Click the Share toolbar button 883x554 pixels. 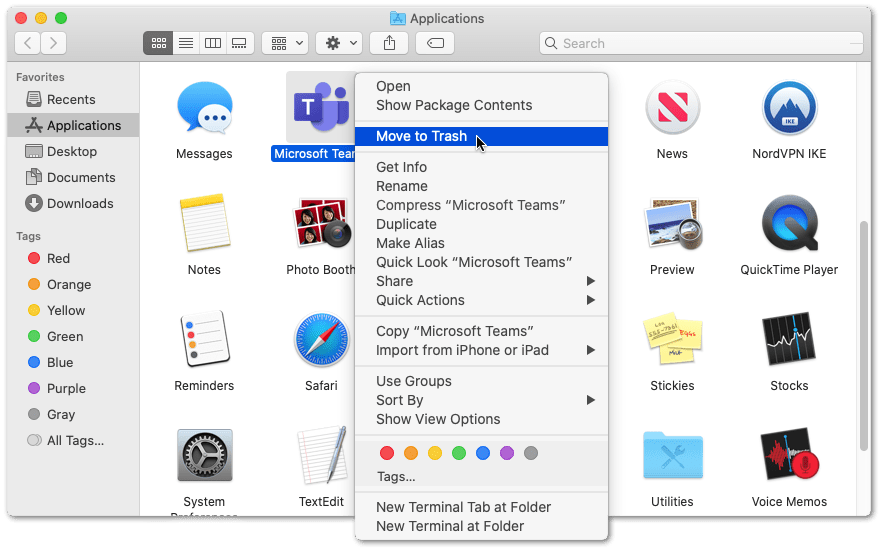(x=389, y=43)
